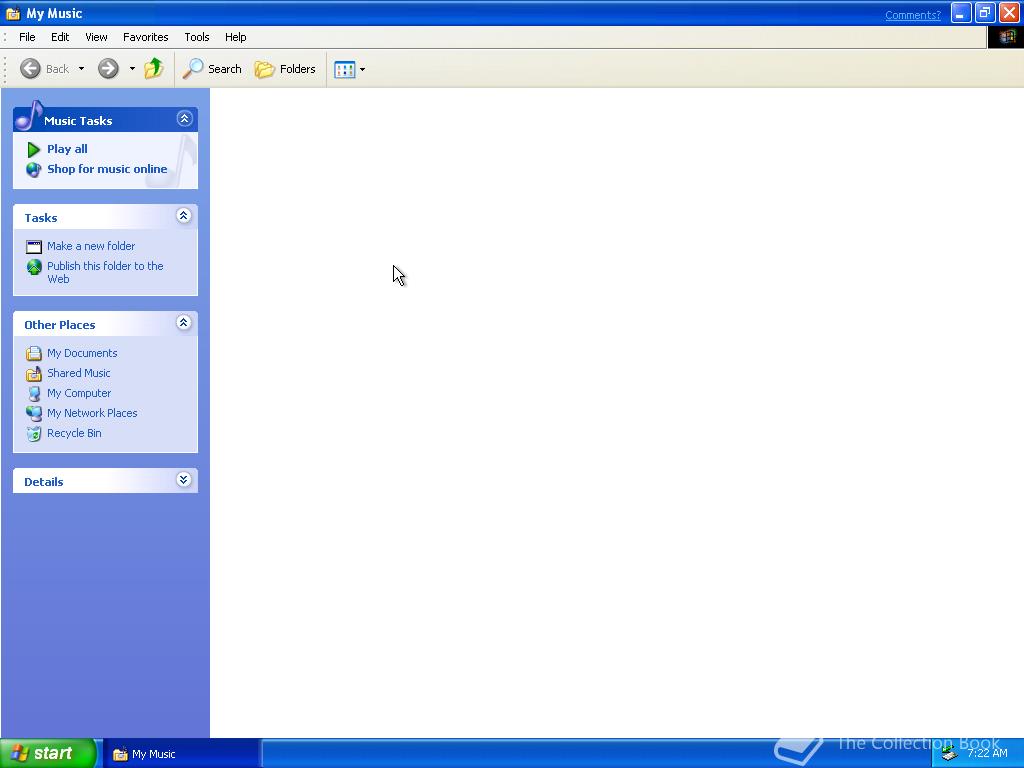Open the Back history dropdown arrow
The width and height of the screenshot is (1024, 768).
click(82, 69)
